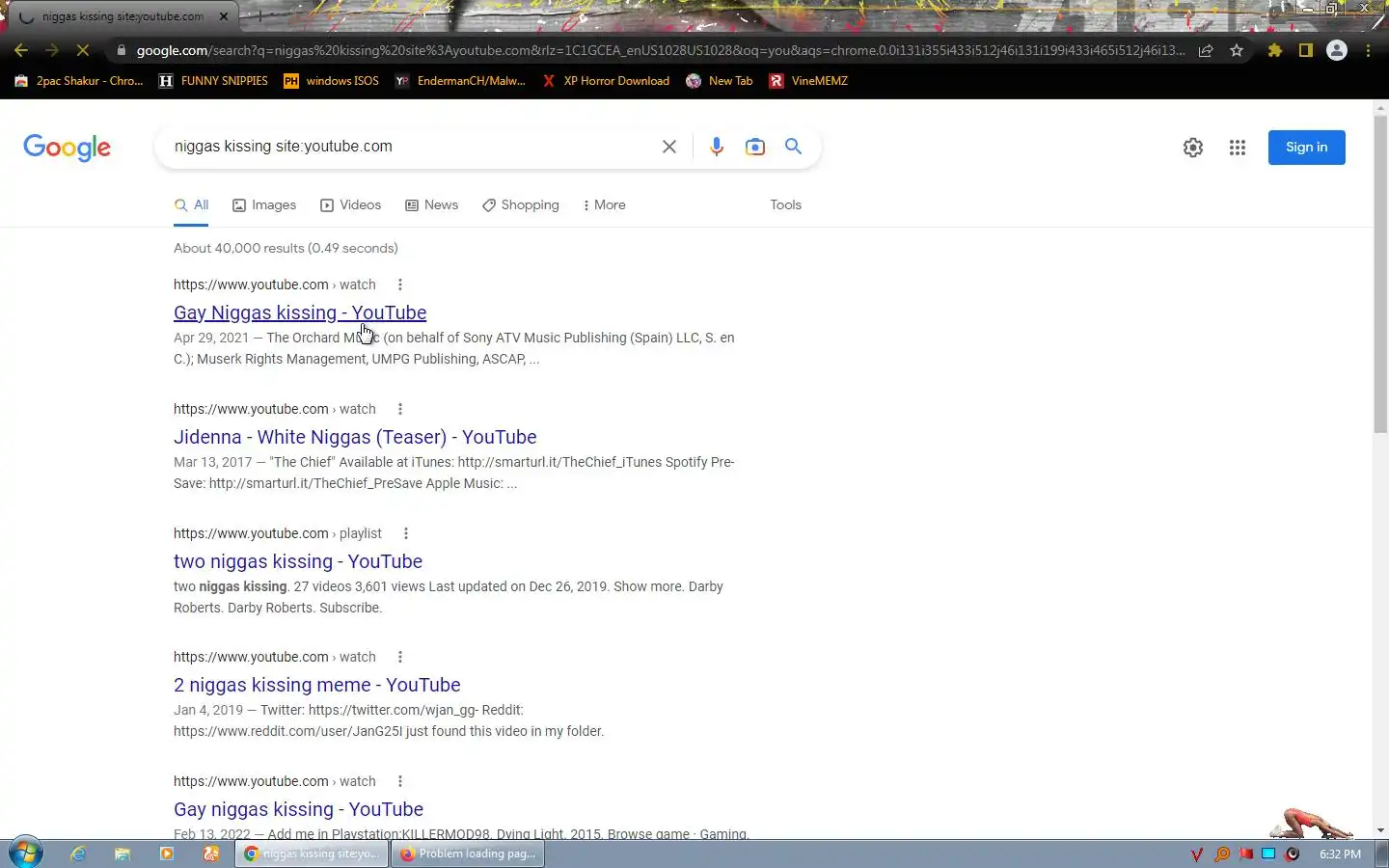This screenshot has height=868, width=1389.
Task: Open title link of the playlist result
Action: [298, 561]
